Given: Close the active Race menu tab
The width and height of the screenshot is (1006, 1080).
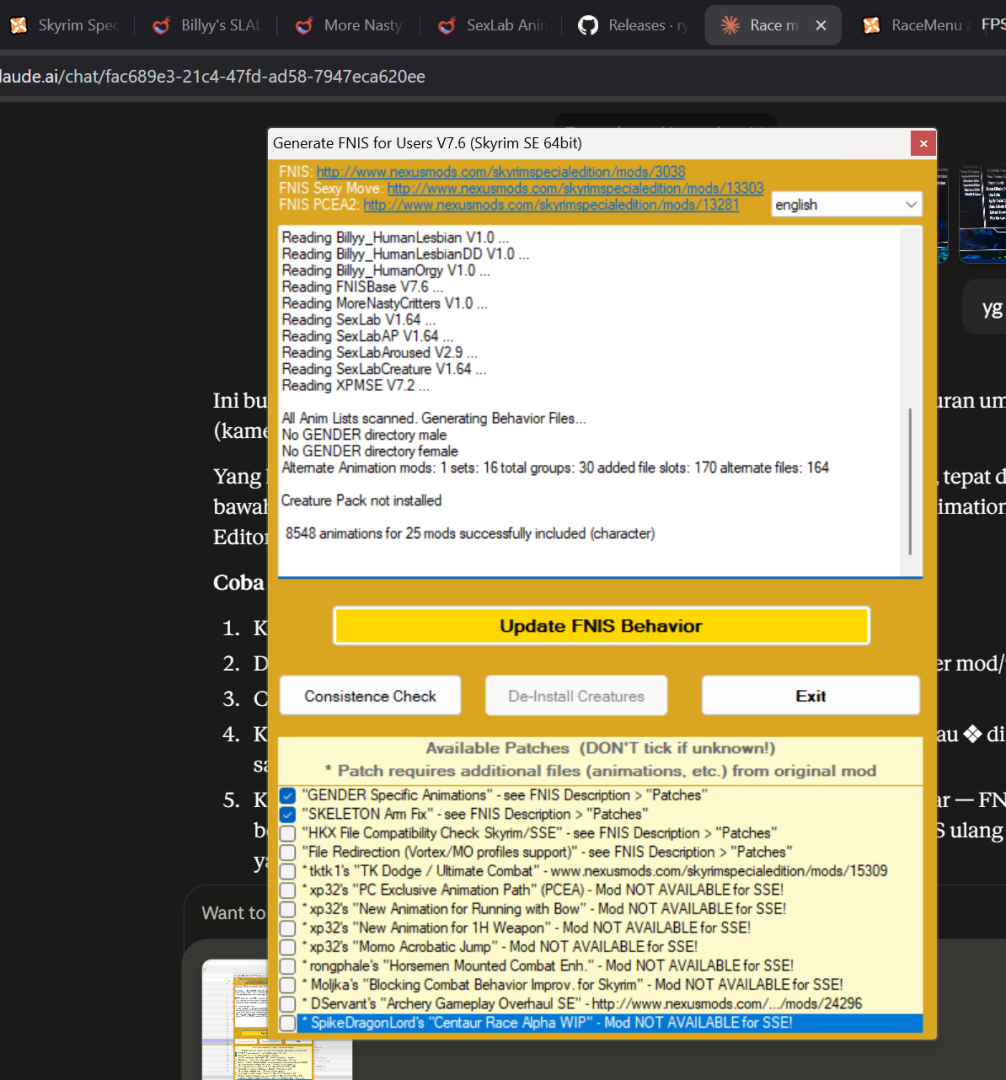Looking at the screenshot, I should click(821, 25).
